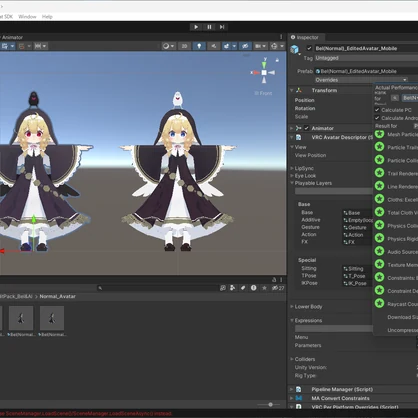Click the thumbnail size slider handle
Image resolution: width=418 pixels, height=418 pixels.
point(270,404)
